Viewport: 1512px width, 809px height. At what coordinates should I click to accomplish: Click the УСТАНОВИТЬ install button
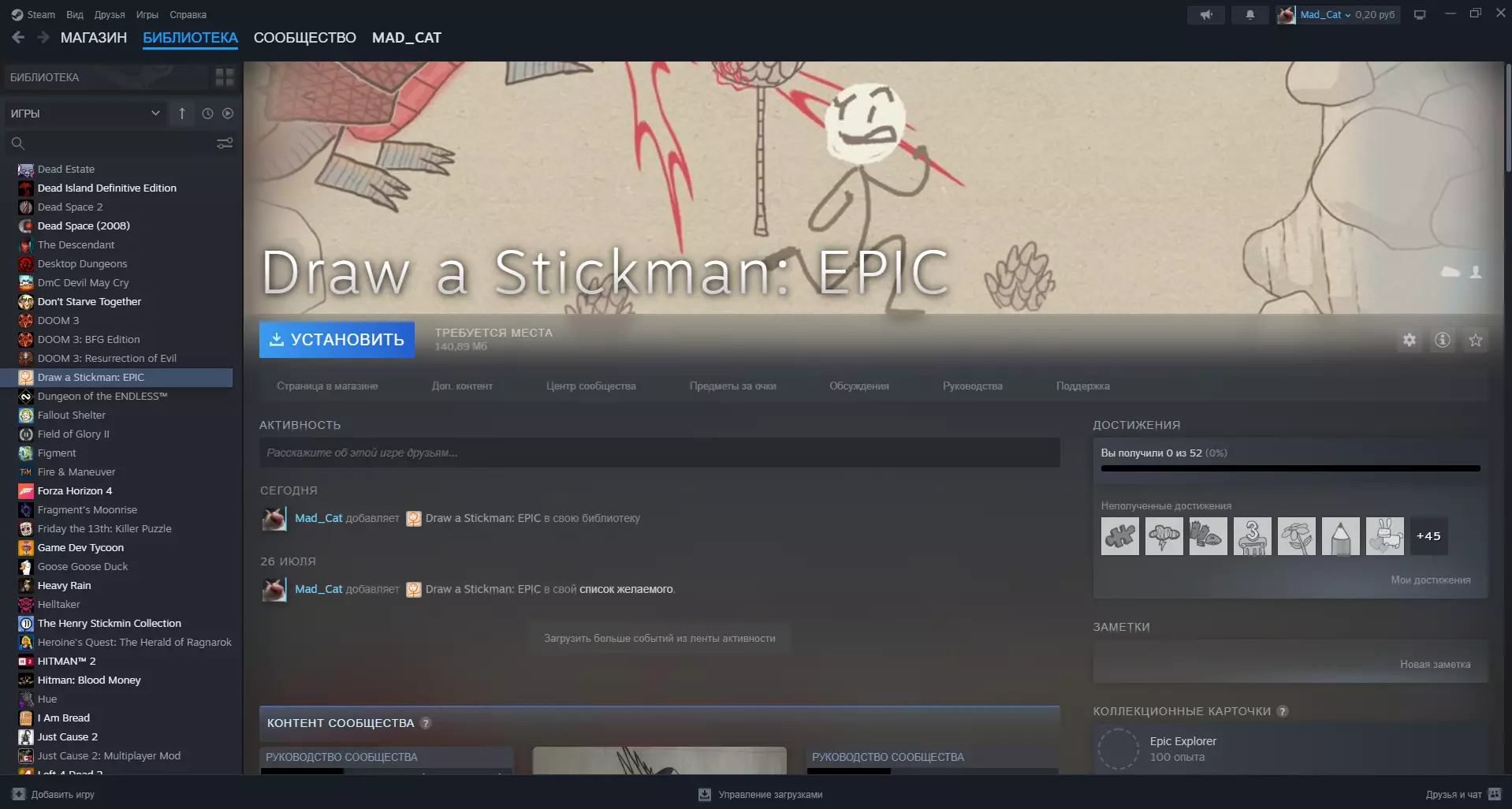pos(337,340)
